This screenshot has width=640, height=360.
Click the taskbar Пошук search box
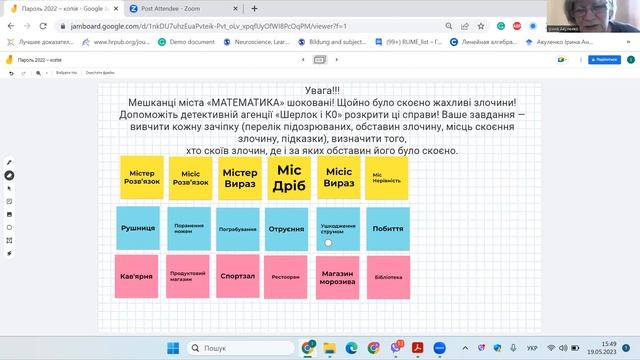tap(241, 348)
